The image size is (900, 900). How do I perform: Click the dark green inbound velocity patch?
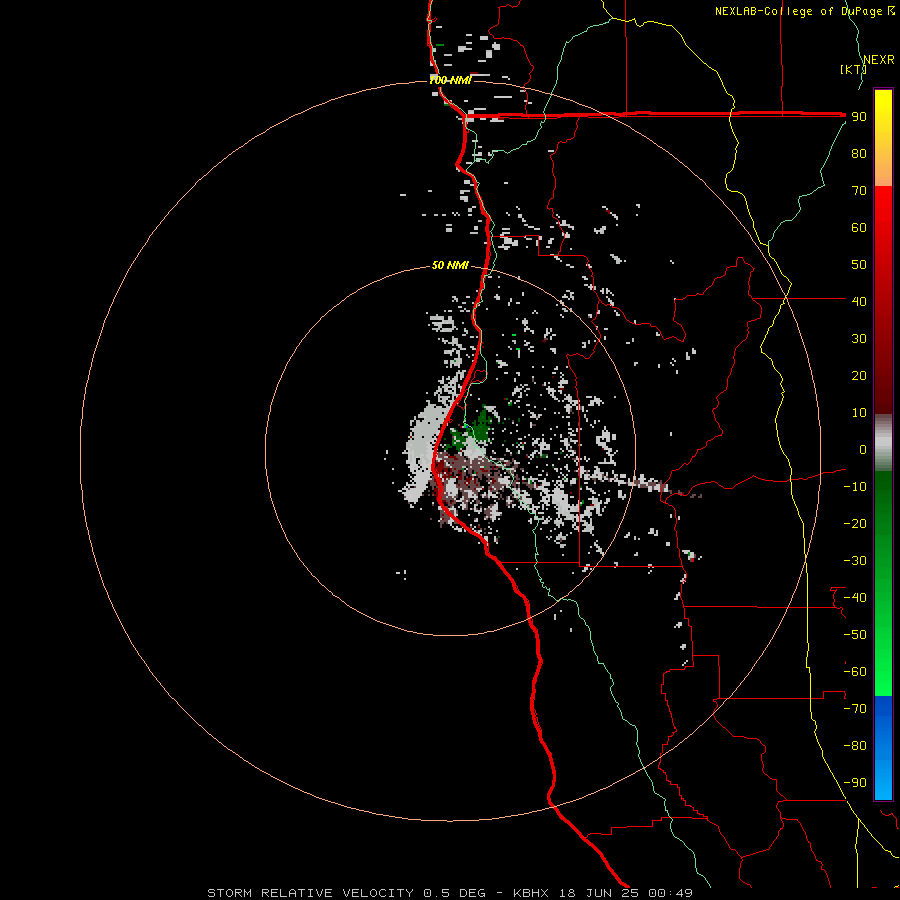481,426
